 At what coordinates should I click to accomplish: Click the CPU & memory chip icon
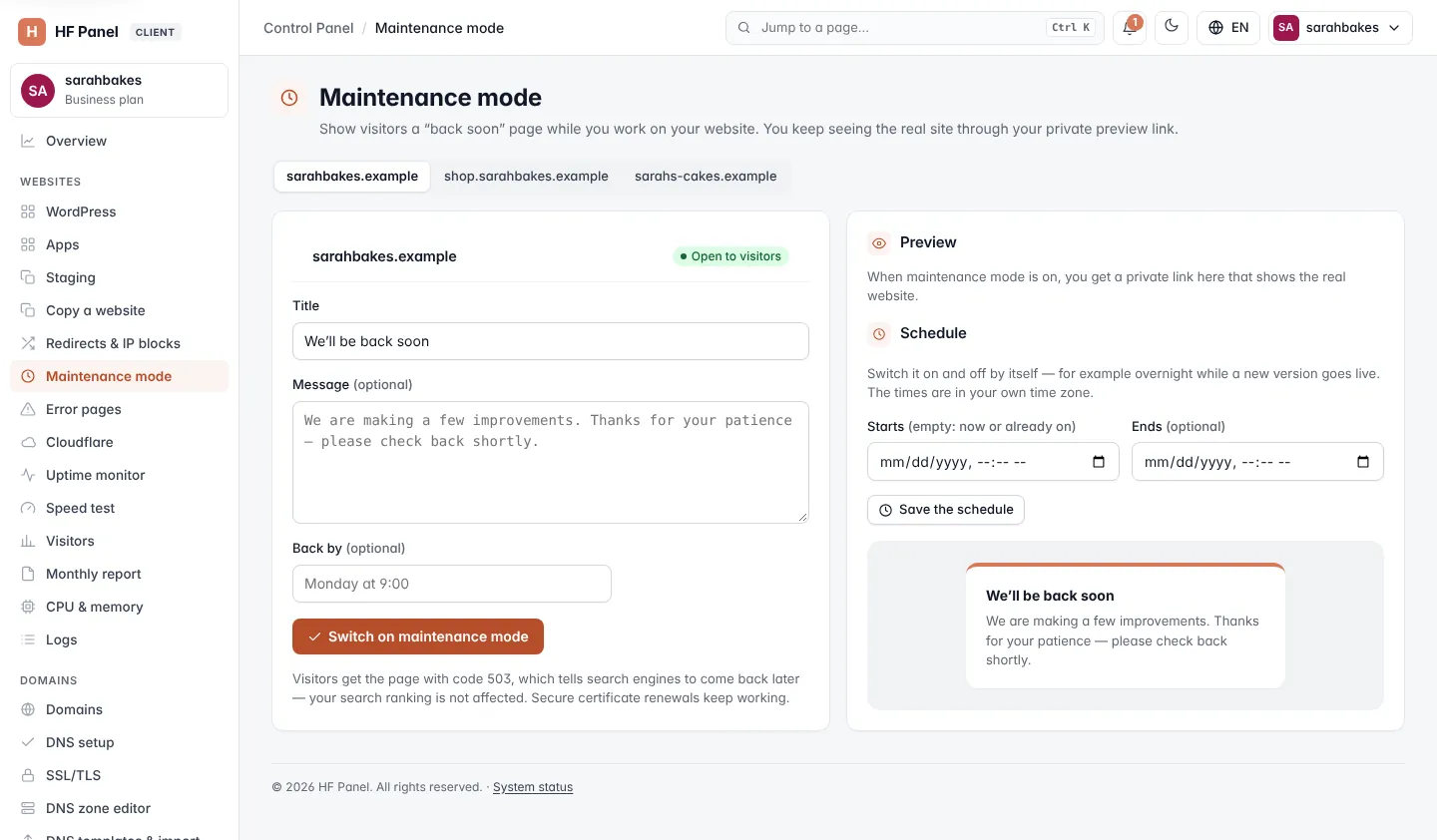pyautogui.click(x=28, y=607)
